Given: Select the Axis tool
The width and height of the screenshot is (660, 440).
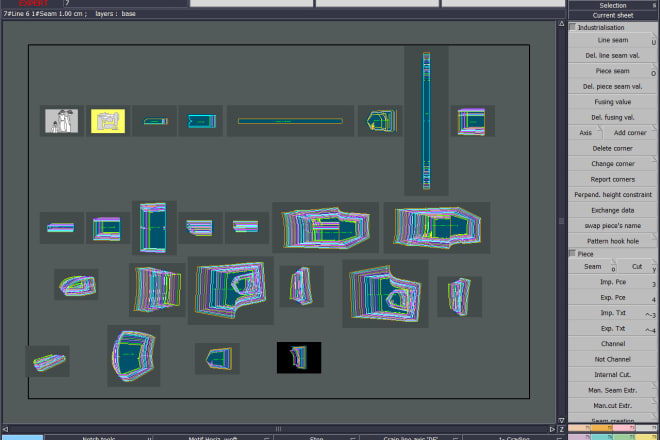Looking at the screenshot, I should 585,133.
